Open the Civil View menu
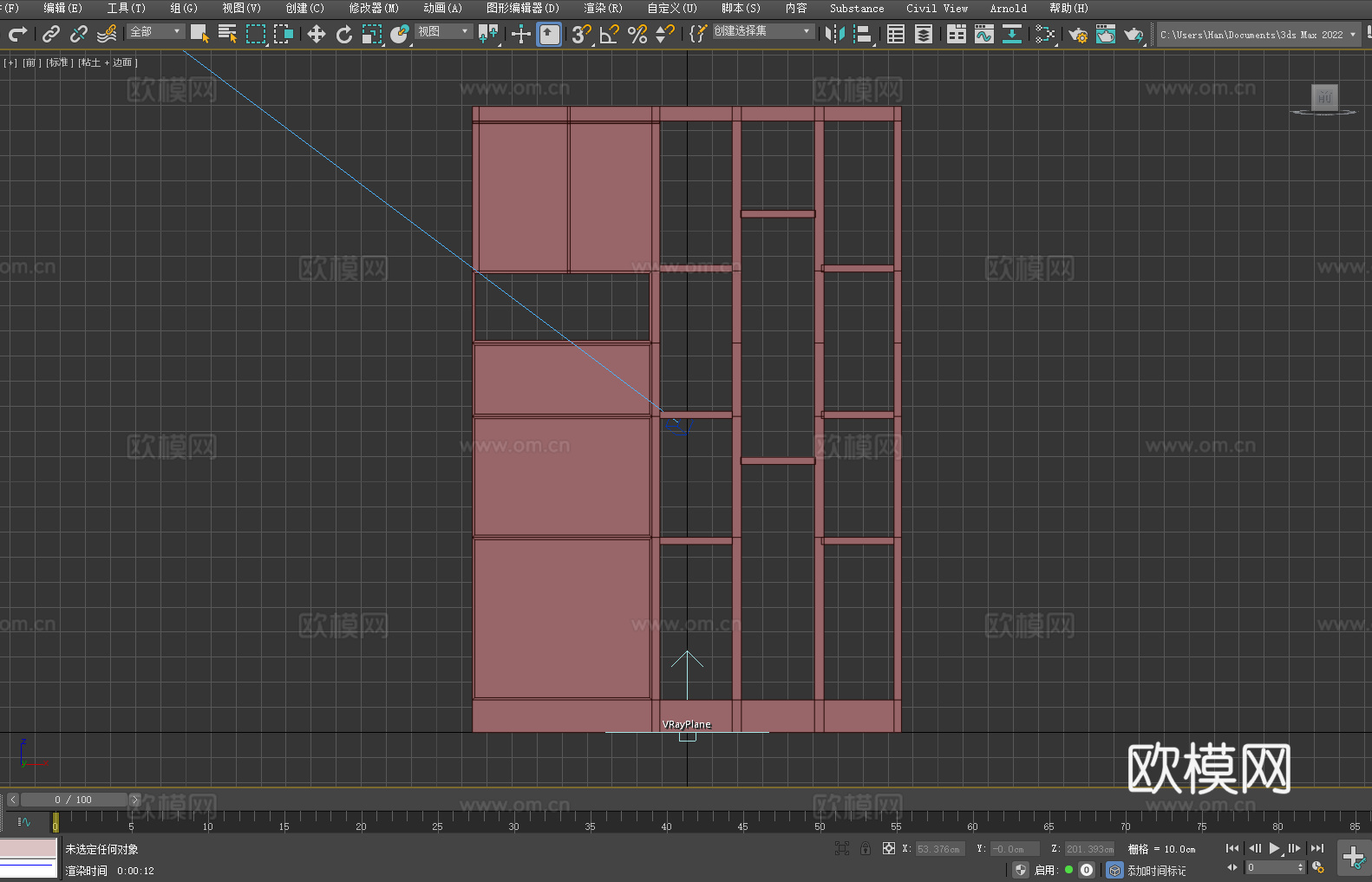The width and height of the screenshot is (1372, 882). click(x=937, y=8)
